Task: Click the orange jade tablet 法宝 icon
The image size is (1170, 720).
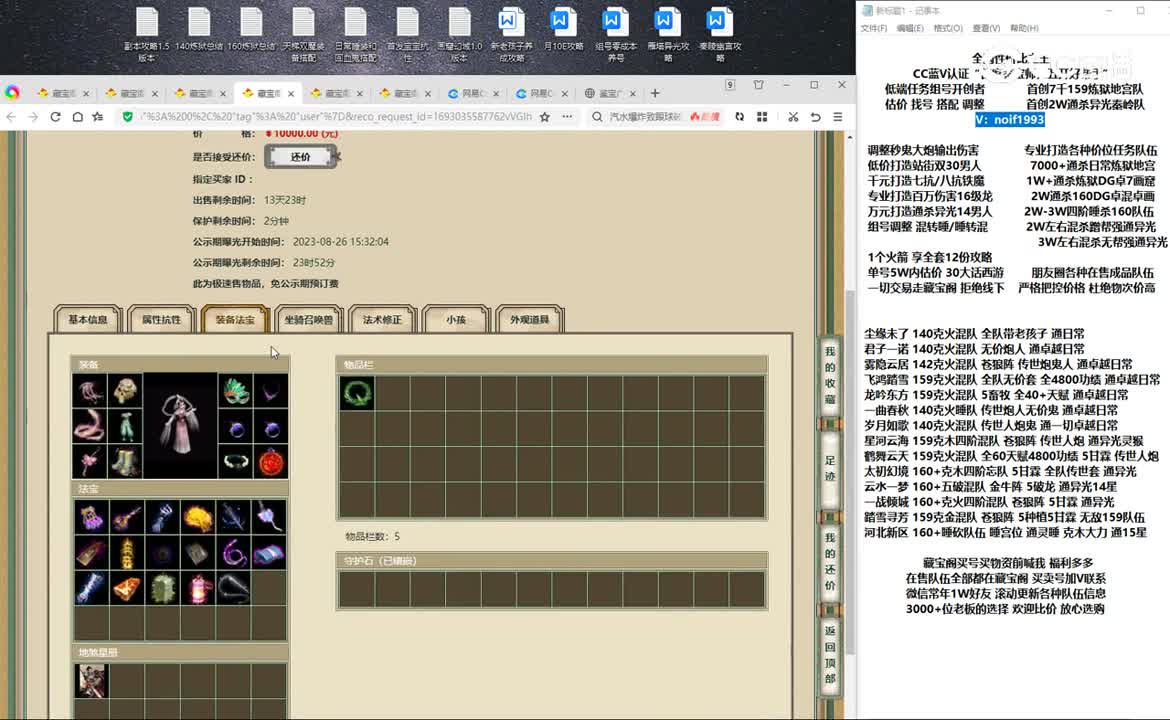Action: [127, 589]
